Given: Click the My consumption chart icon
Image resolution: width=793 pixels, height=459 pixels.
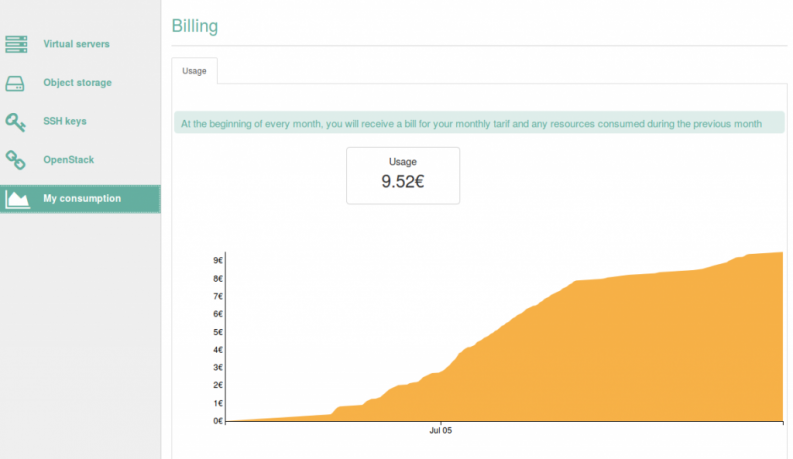Looking at the screenshot, I should click(x=17, y=198).
